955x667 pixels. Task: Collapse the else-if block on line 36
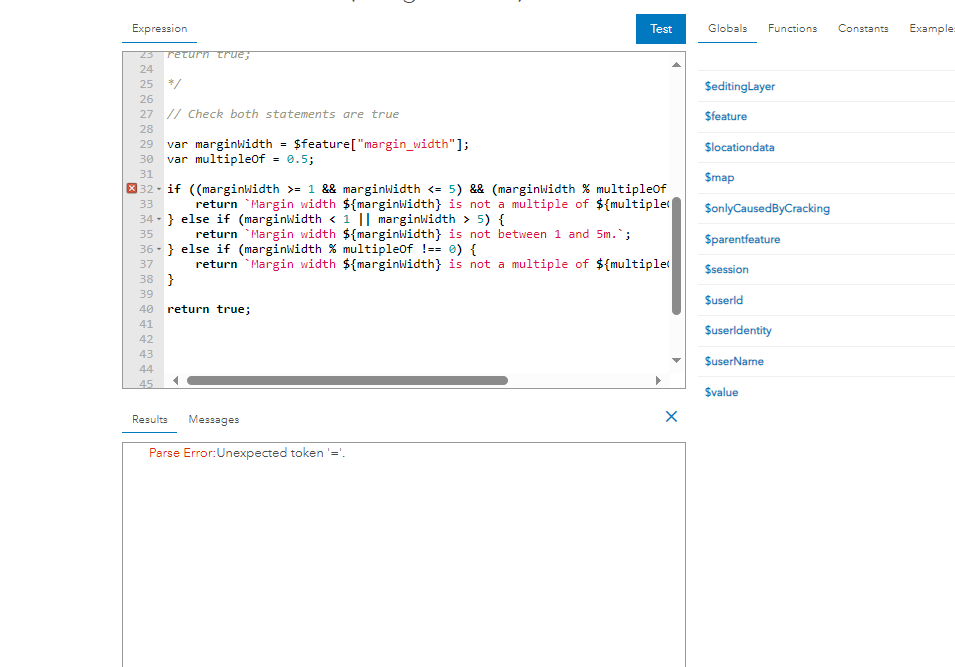157,248
